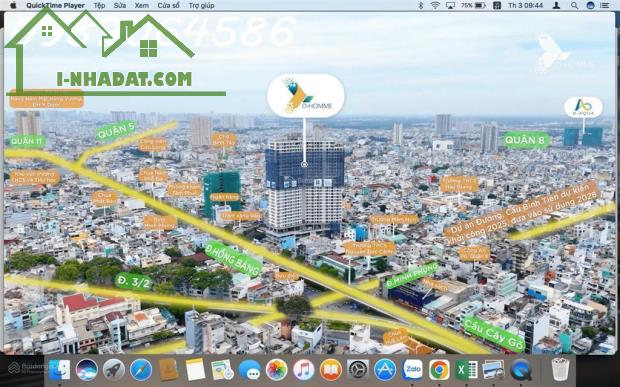Open Zalo app in the dock
The height and width of the screenshot is (387, 620).
coord(412,370)
